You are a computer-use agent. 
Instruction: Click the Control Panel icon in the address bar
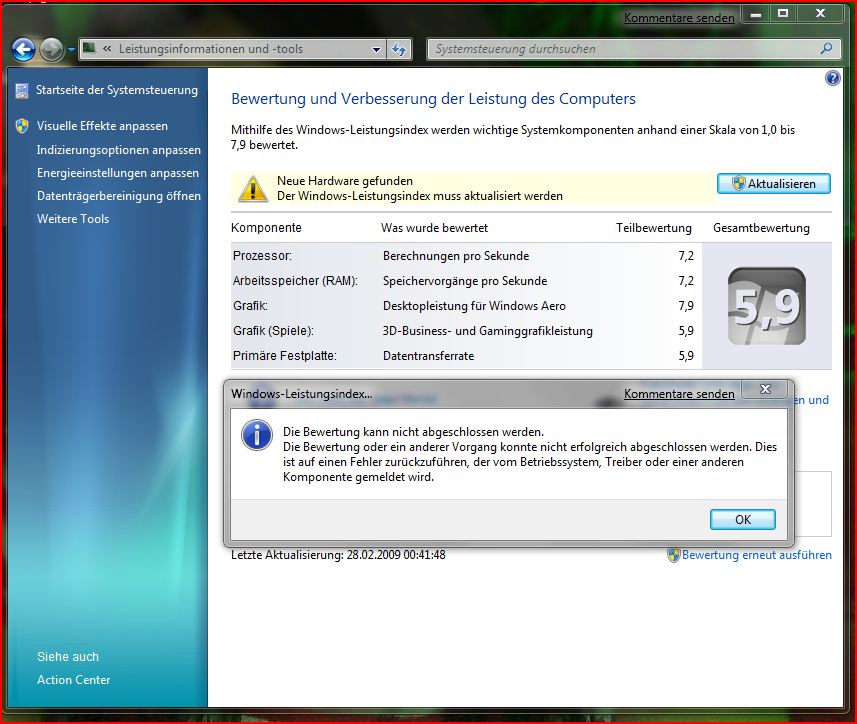pos(89,49)
